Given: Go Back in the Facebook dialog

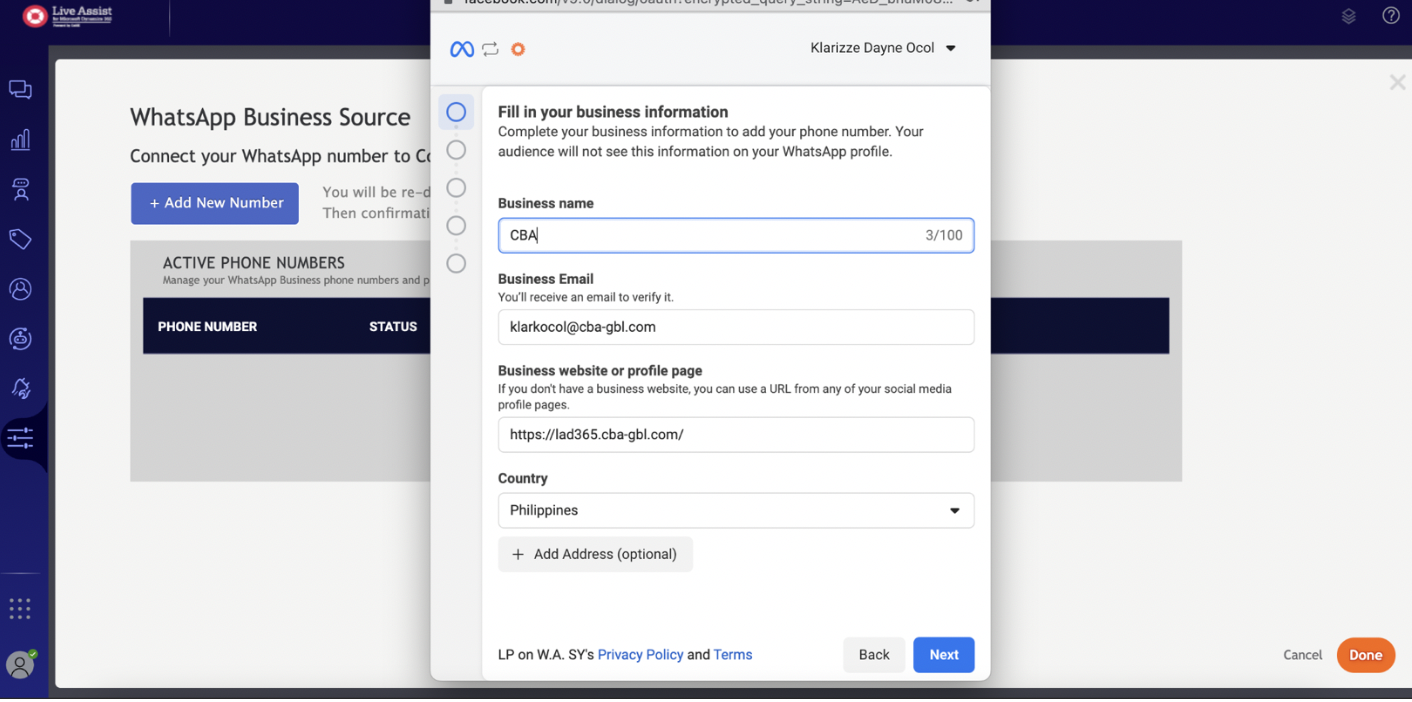Looking at the screenshot, I should [874, 655].
